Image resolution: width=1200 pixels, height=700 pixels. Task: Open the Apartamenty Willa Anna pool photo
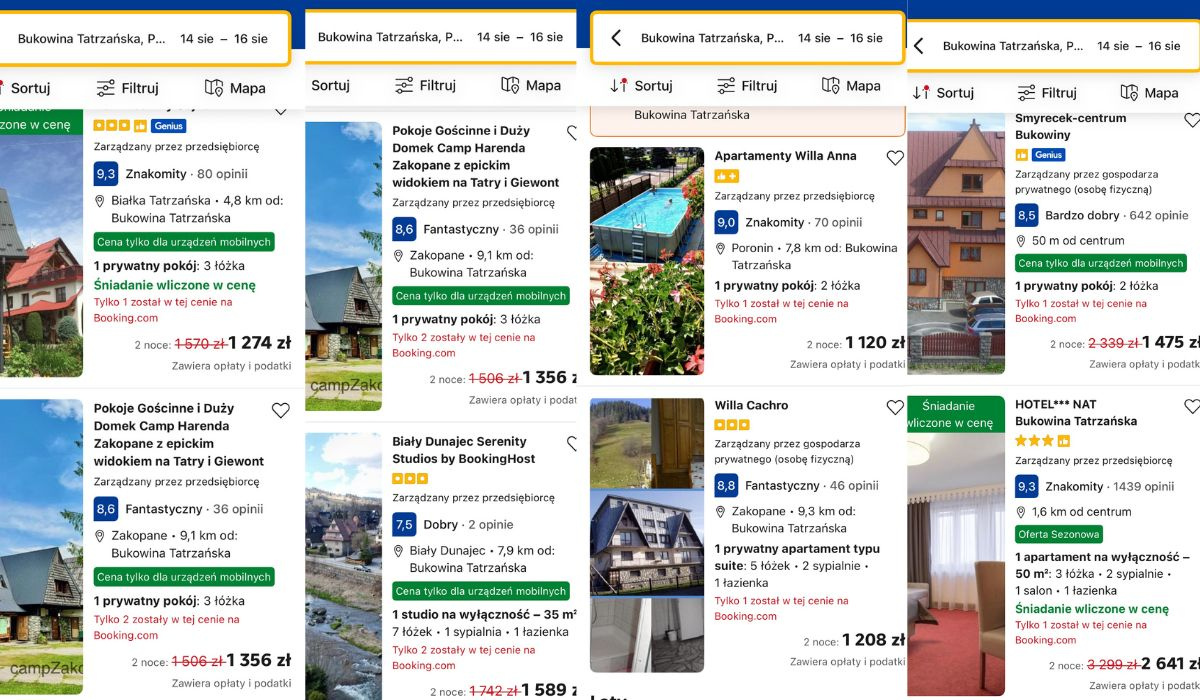click(x=647, y=261)
